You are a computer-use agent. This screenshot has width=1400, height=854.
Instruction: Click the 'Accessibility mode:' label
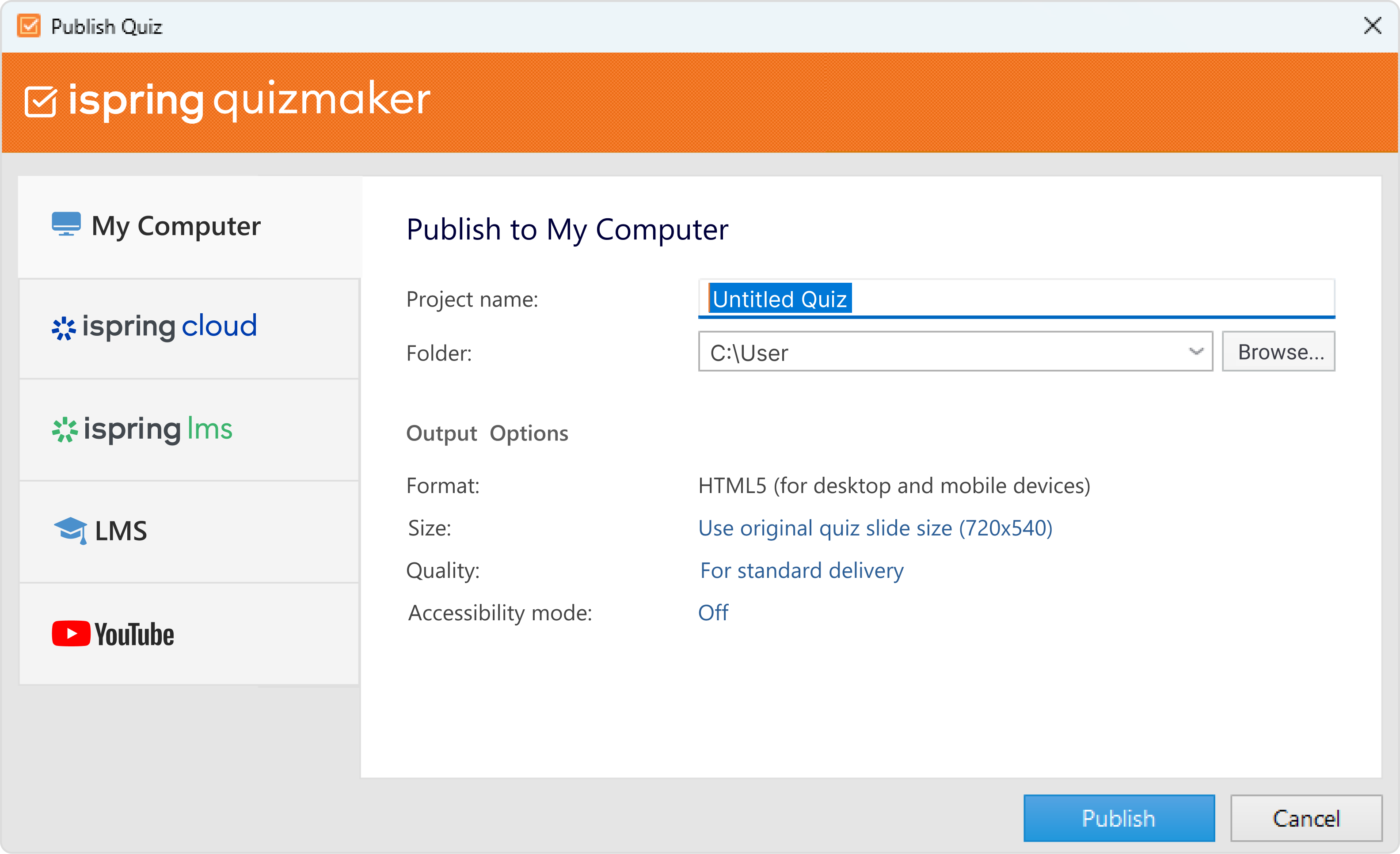[500, 613]
